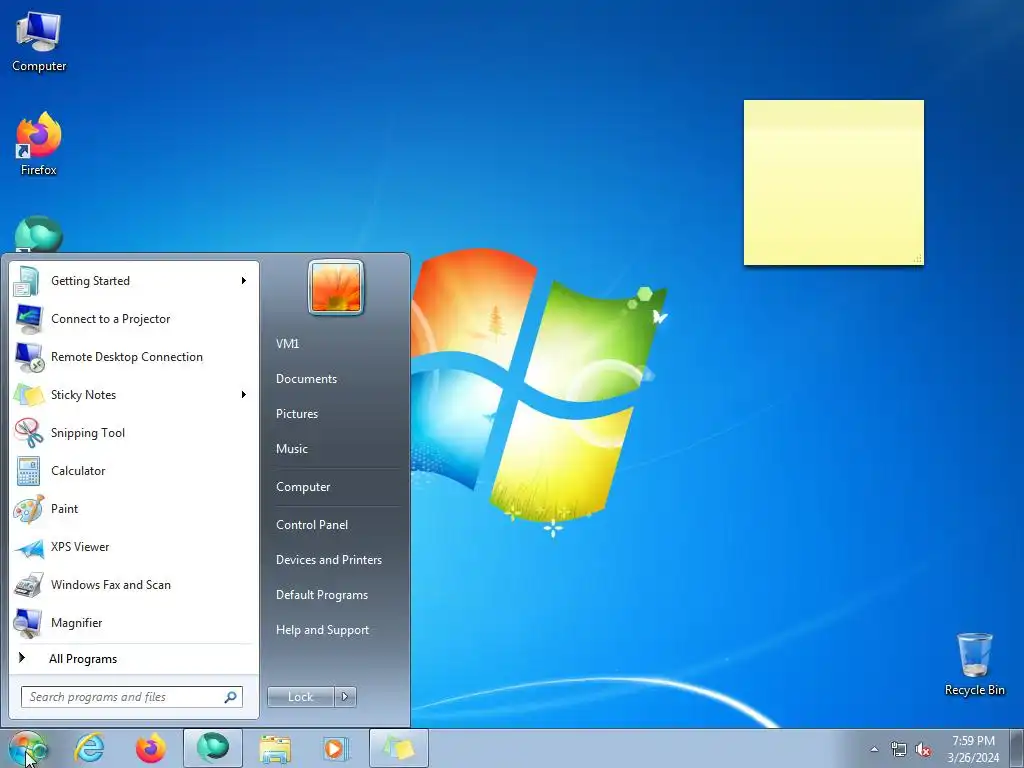Open Music from the Start menu
Screen dimensions: 1024x768
[292, 449]
